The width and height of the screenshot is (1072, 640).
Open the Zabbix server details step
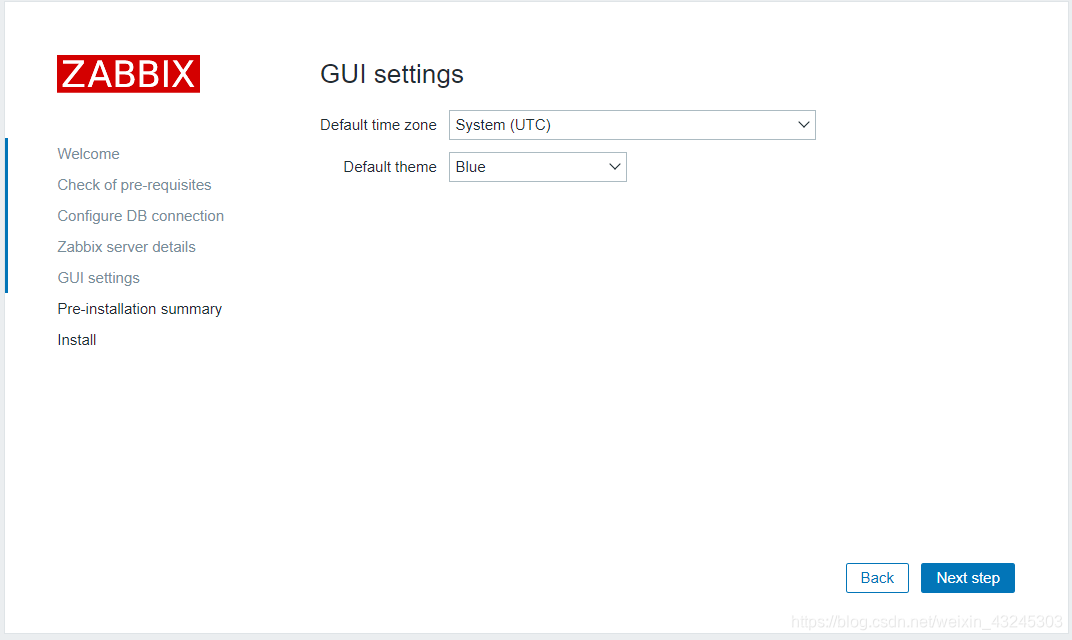coord(126,246)
